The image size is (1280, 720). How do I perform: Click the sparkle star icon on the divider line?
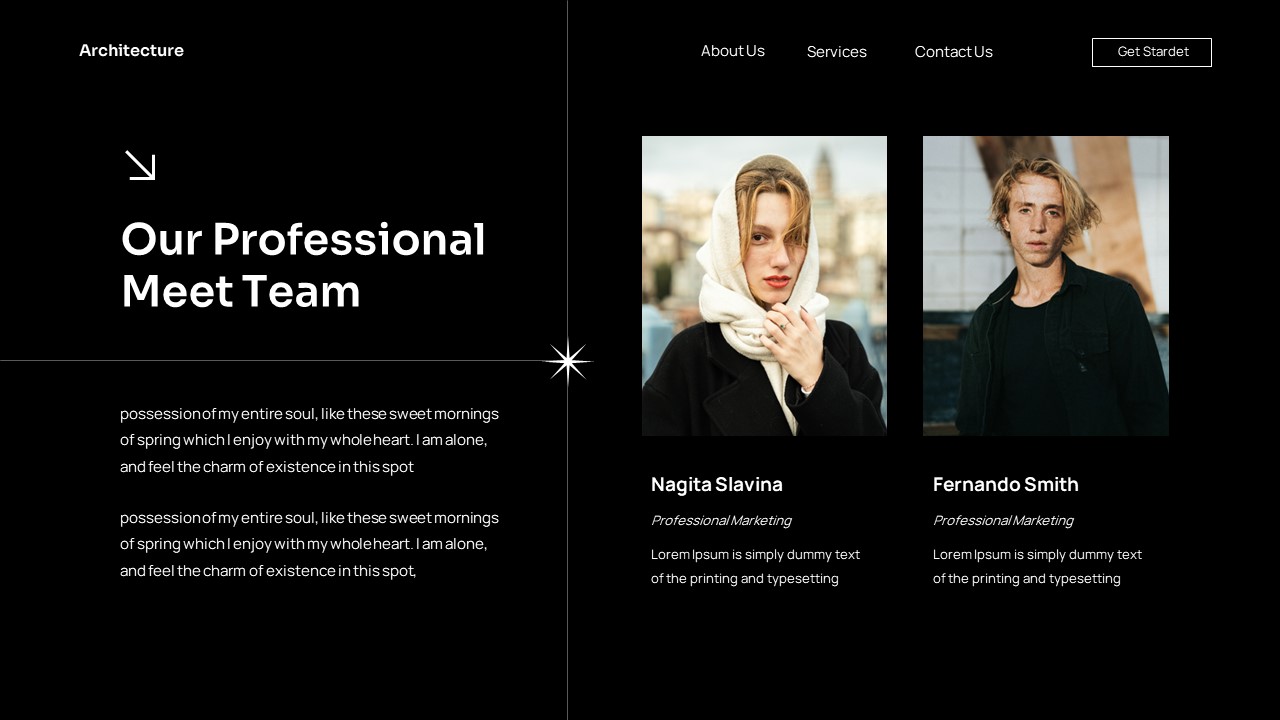click(568, 361)
